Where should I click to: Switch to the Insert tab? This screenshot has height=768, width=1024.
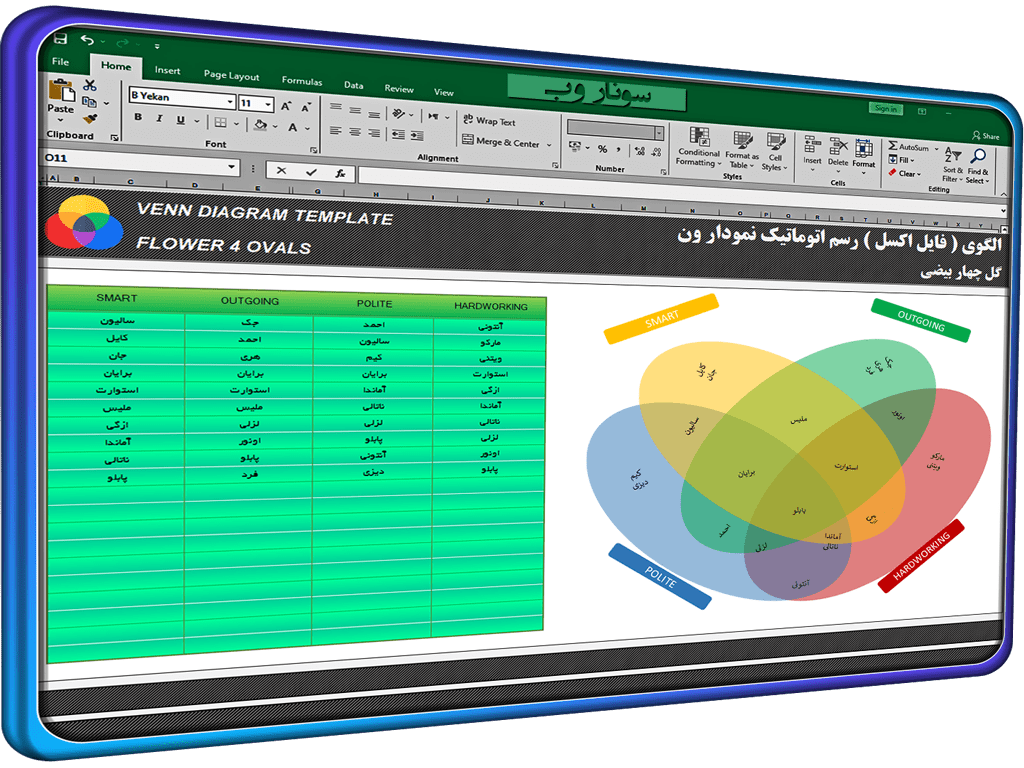click(x=167, y=70)
